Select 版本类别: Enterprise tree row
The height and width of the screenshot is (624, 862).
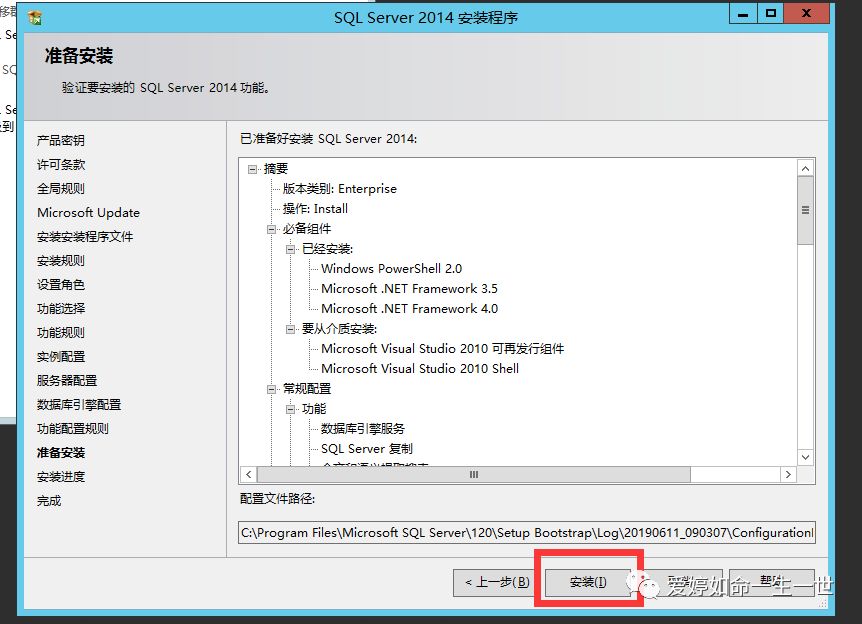(x=340, y=189)
